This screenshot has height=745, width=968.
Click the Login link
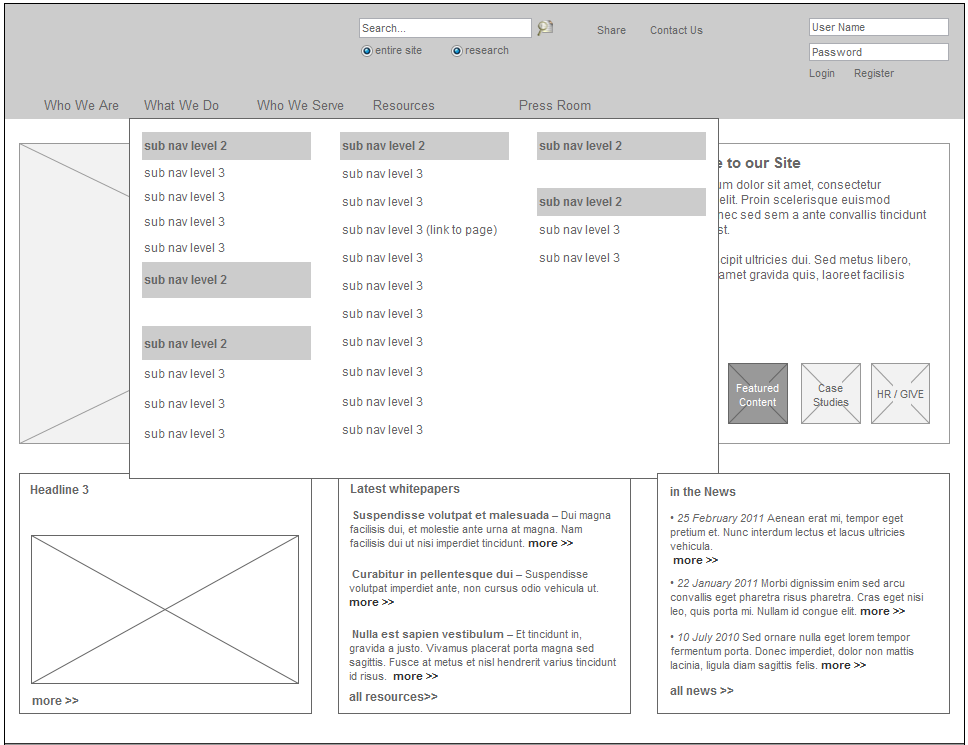click(x=822, y=73)
